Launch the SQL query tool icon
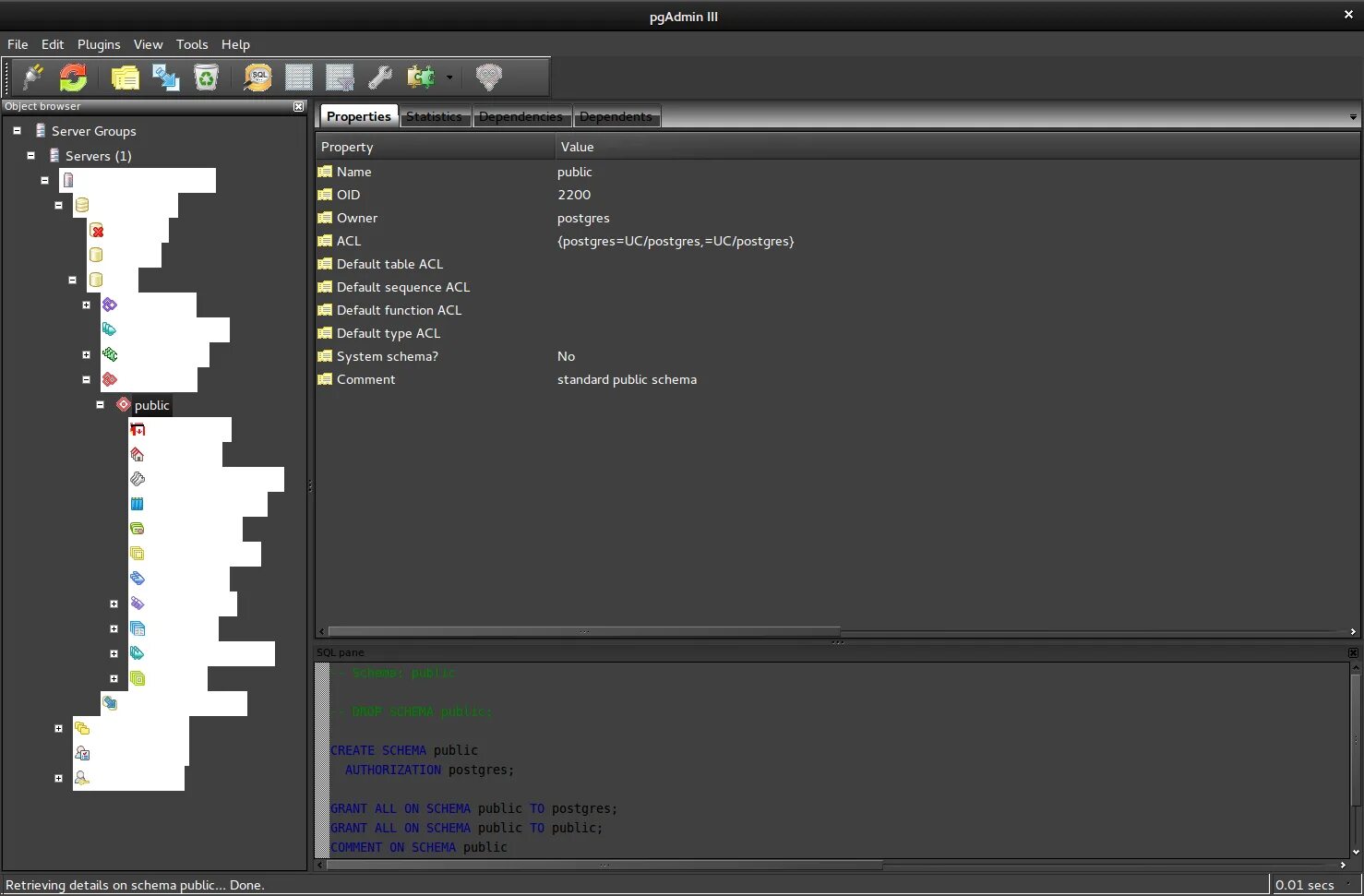1364x896 pixels. pyautogui.click(x=257, y=77)
